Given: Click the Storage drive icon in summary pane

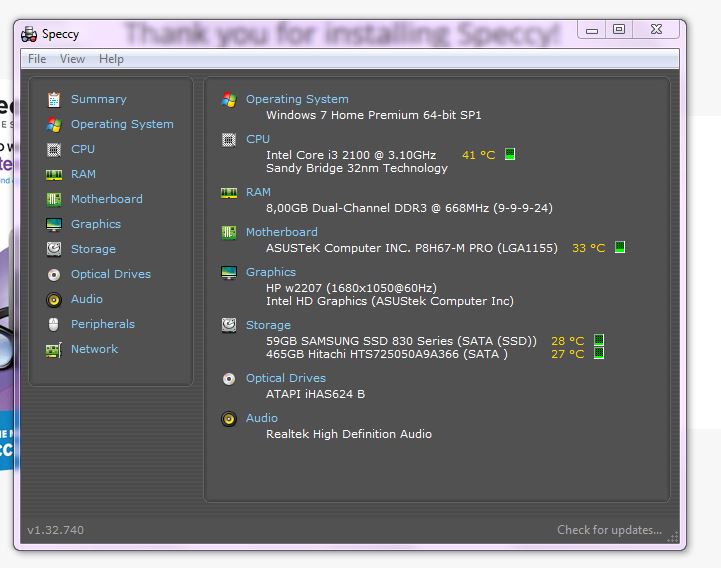Looking at the screenshot, I should [229, 325].
